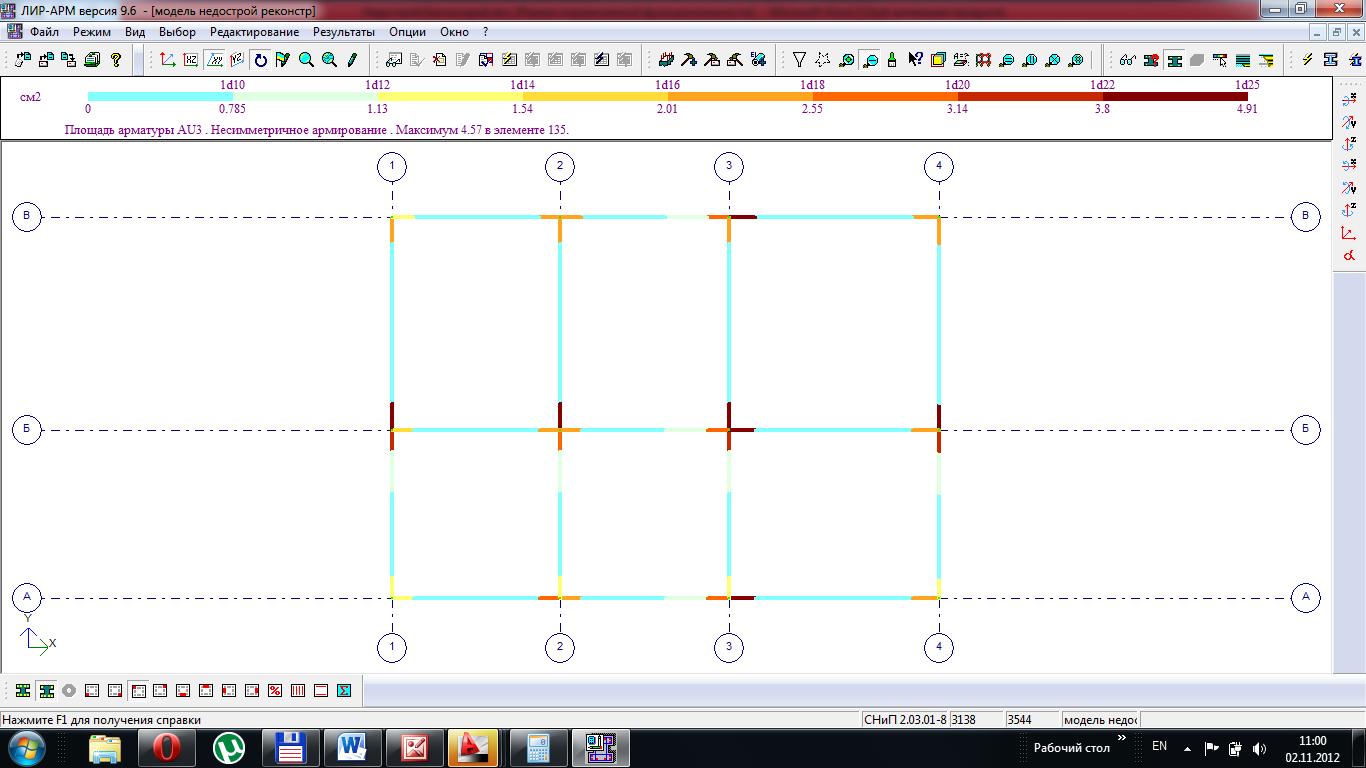Open the Режим menu
Screen dimensions: 1366x768
point(92,32)
